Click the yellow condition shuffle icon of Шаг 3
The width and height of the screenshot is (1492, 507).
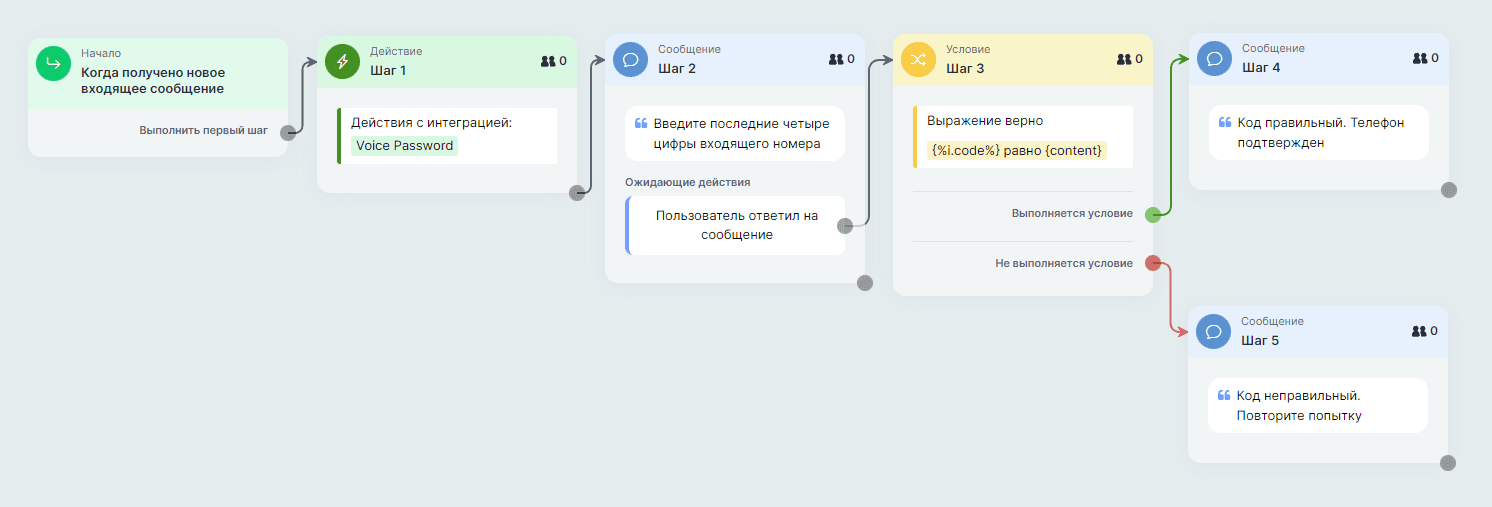918,59
